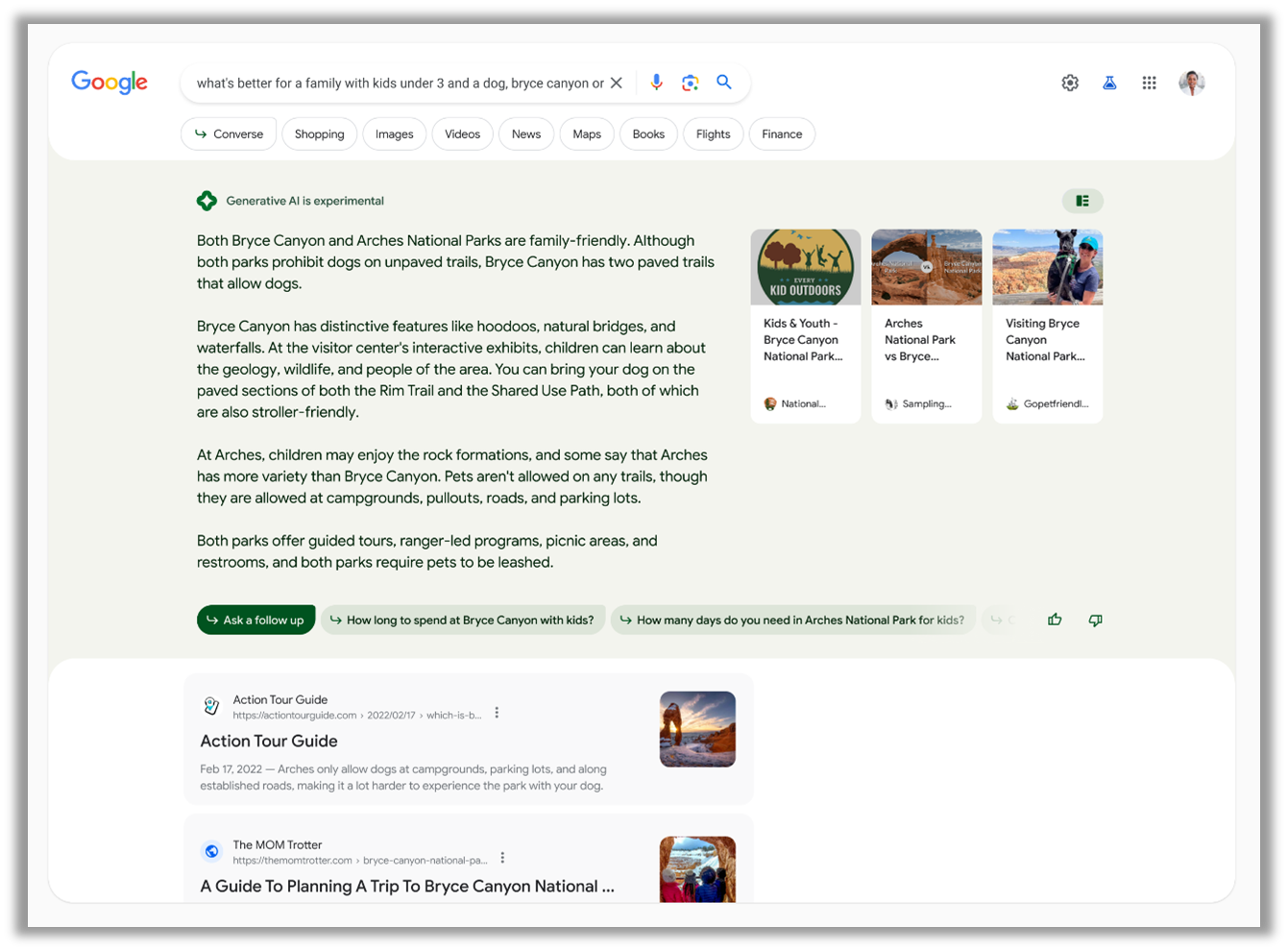Viewport: 1288px width, 951px height.
Task: Open more options for Action Tour Guide result
Action: coord(497,713)
